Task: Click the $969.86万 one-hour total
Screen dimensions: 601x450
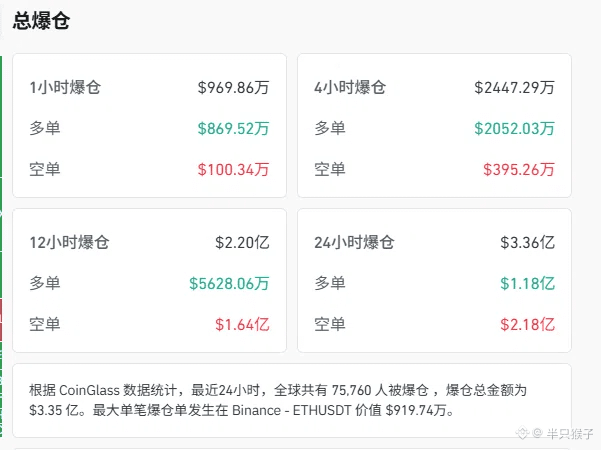Action: pyautogui.click(x=233, y=87)
